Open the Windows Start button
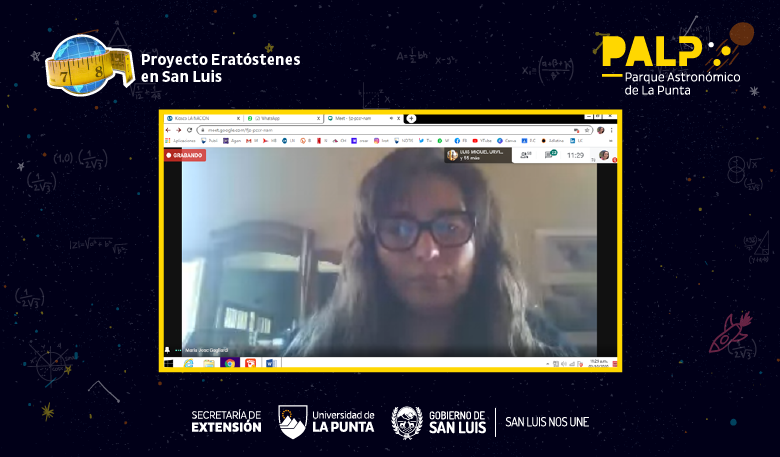The width and height of the screenshot is (780, 457). (x=169, y=364)
